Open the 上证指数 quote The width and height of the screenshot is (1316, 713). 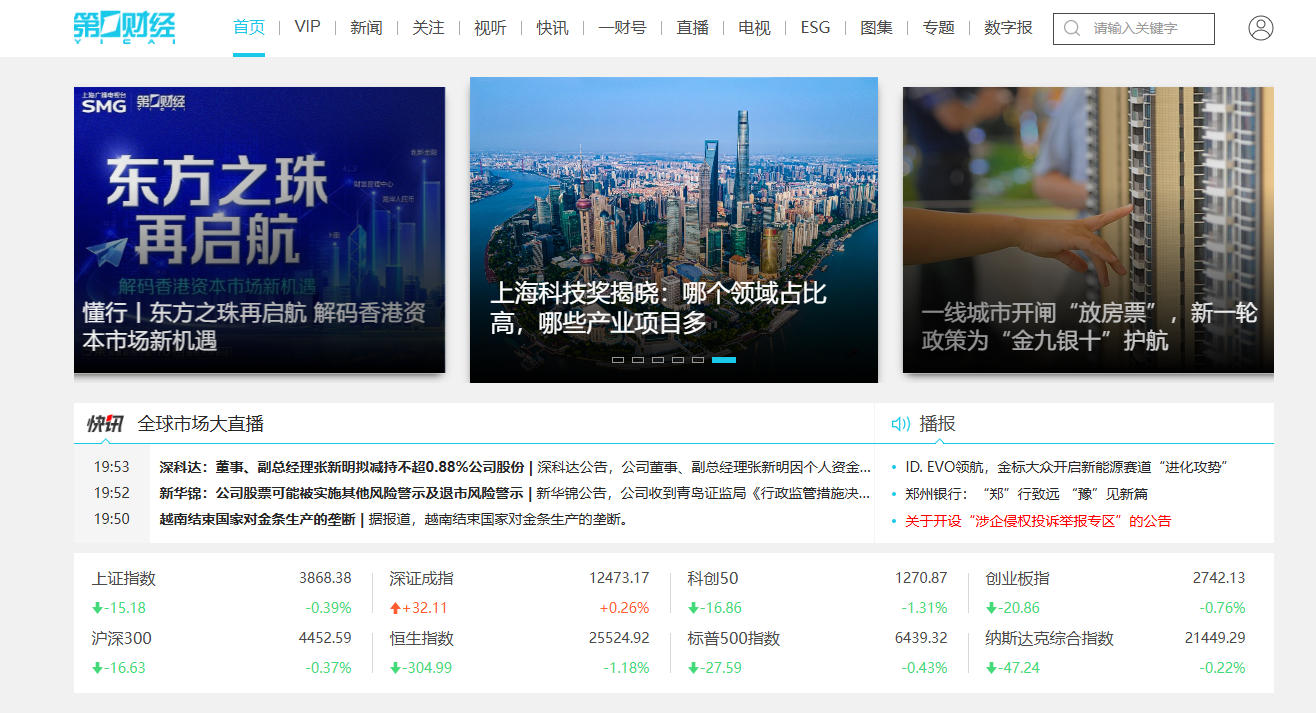tap(124, 579)
